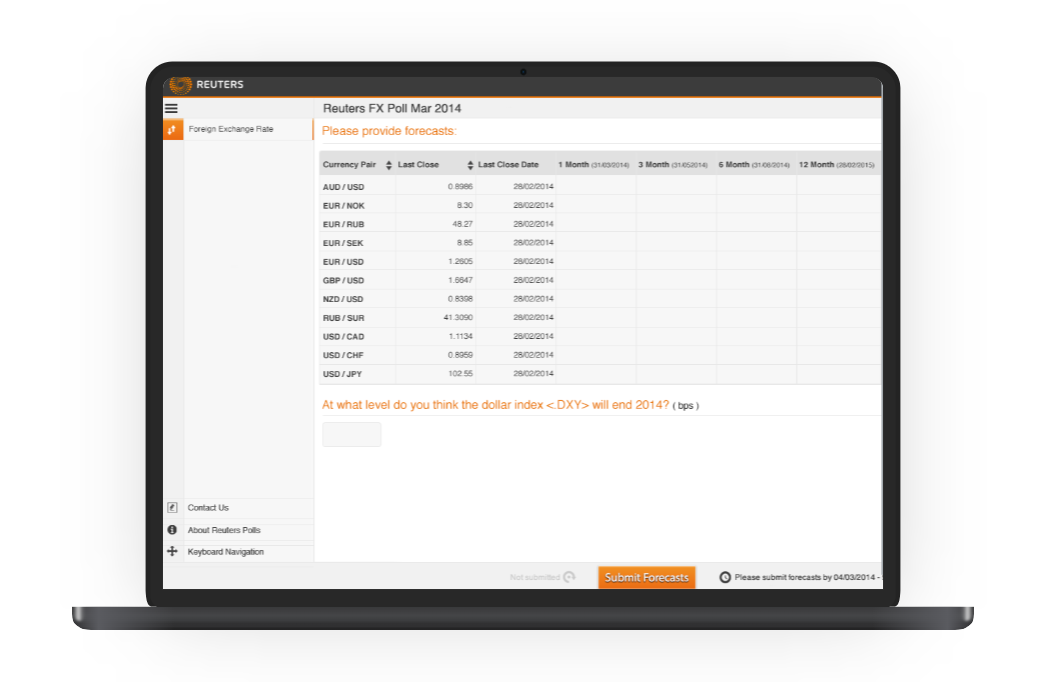Image resolution: width=1044 pixels, height=682 pixels.
Task: Select the USD / JPY row label
Action: pyautogui.click(x=342, y=374)
